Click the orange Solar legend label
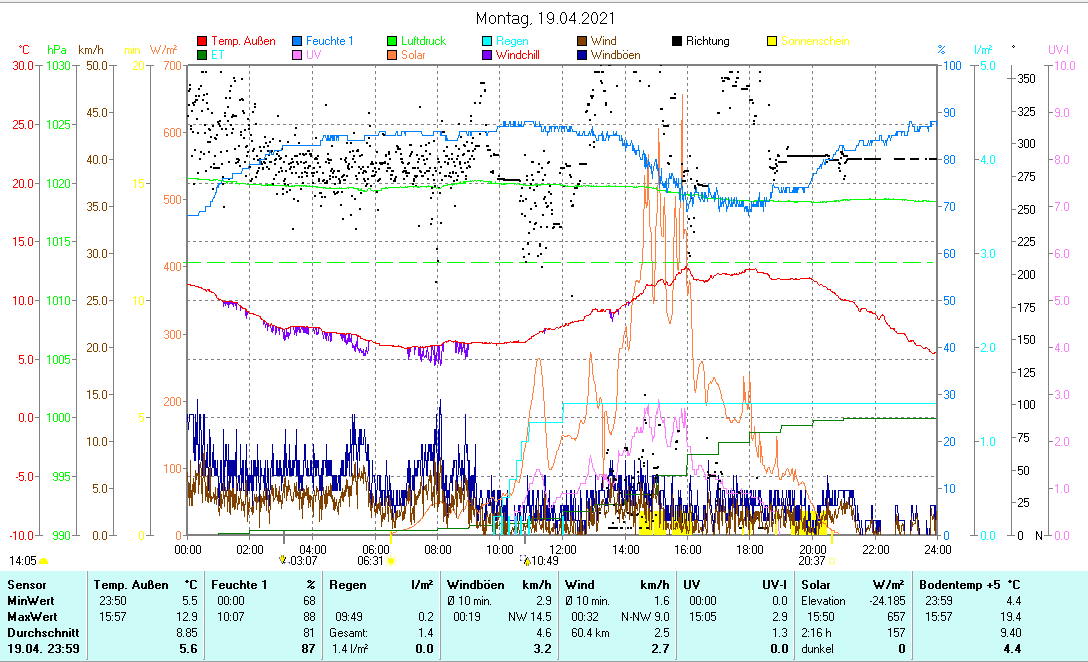 coord(413,55)
